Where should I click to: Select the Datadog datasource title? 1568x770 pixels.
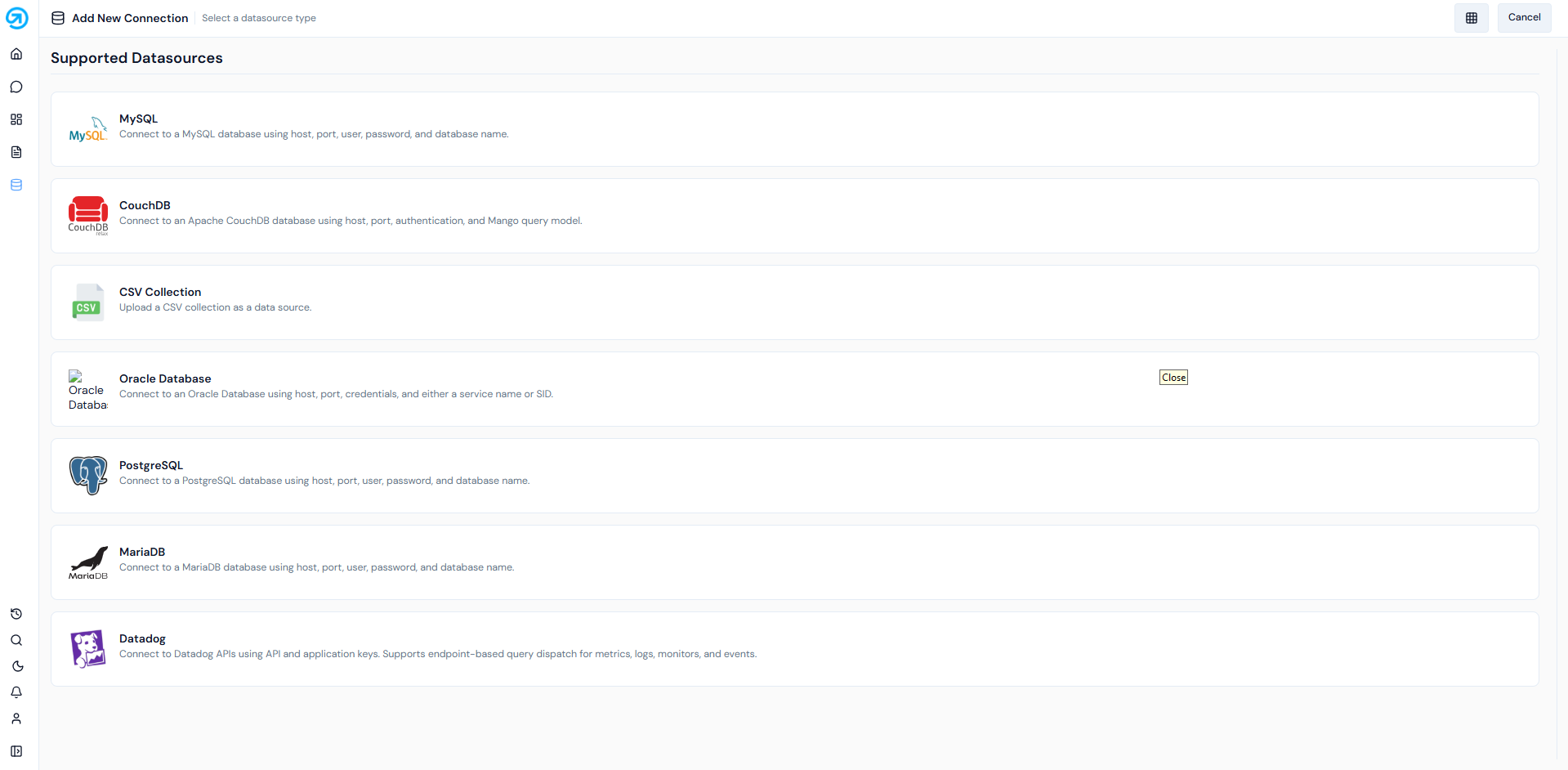(142, 638)
